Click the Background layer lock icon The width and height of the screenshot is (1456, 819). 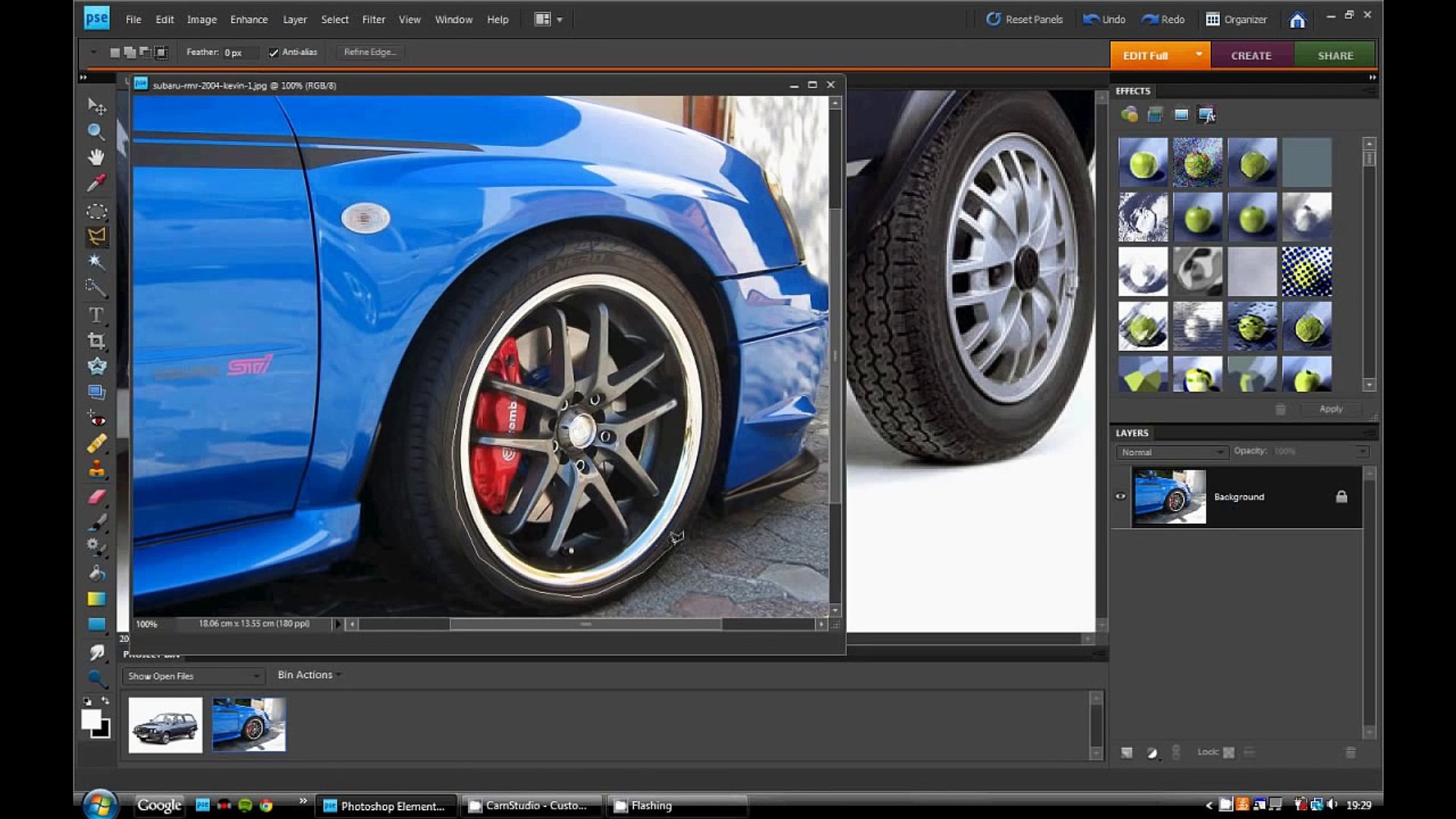pyautogui.click(x=1341, y=497)
